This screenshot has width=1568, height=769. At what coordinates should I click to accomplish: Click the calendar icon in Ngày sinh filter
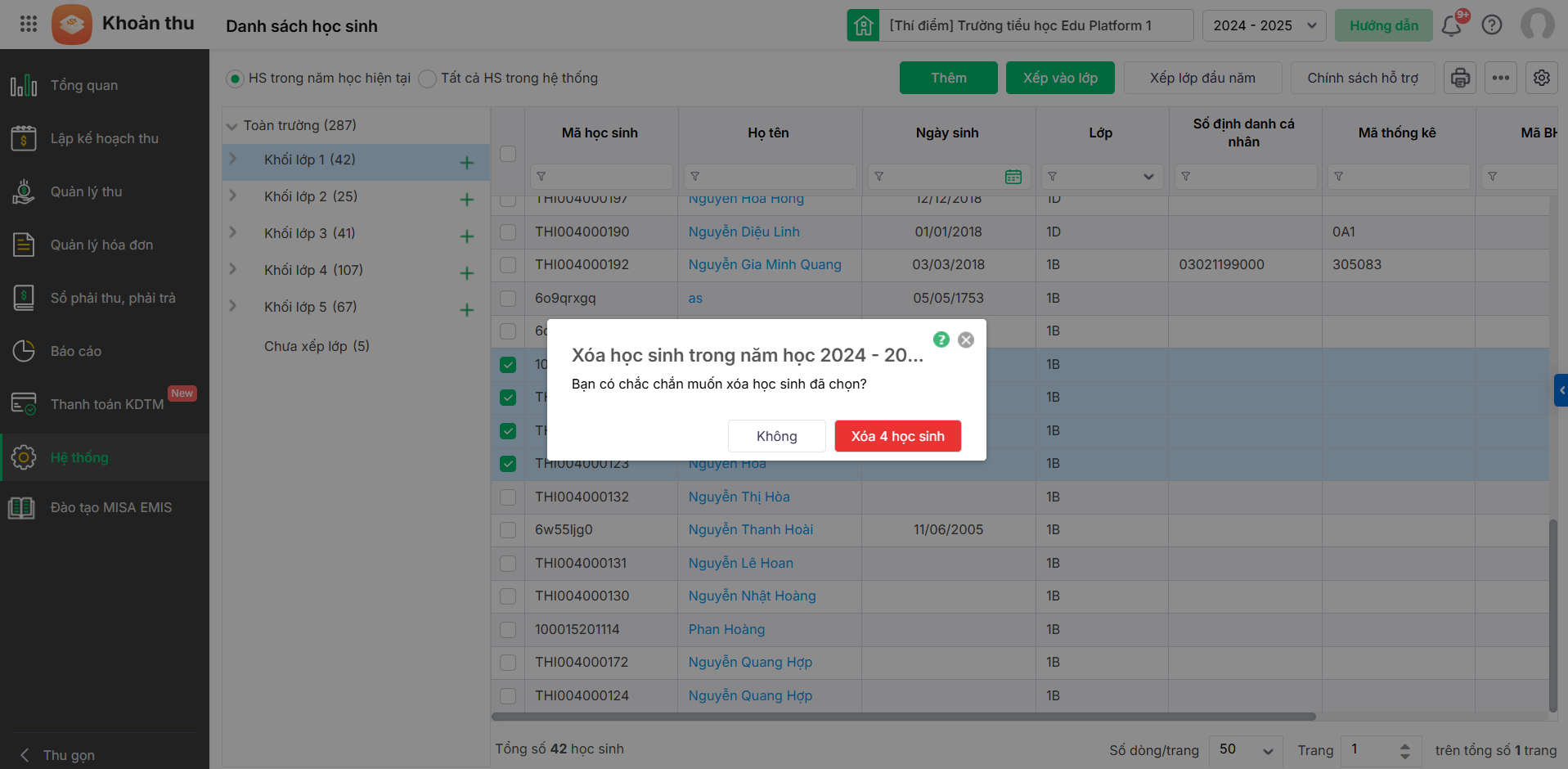pyautogui.click(x=1013, y=177)
